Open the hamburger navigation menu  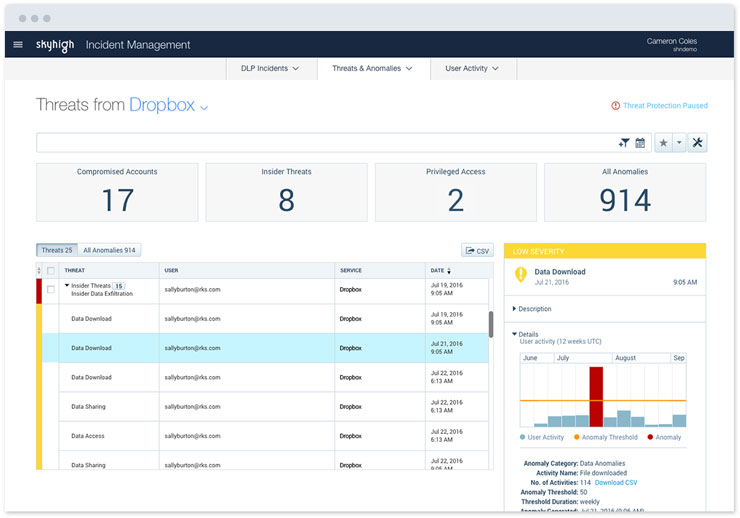point(18,45)
